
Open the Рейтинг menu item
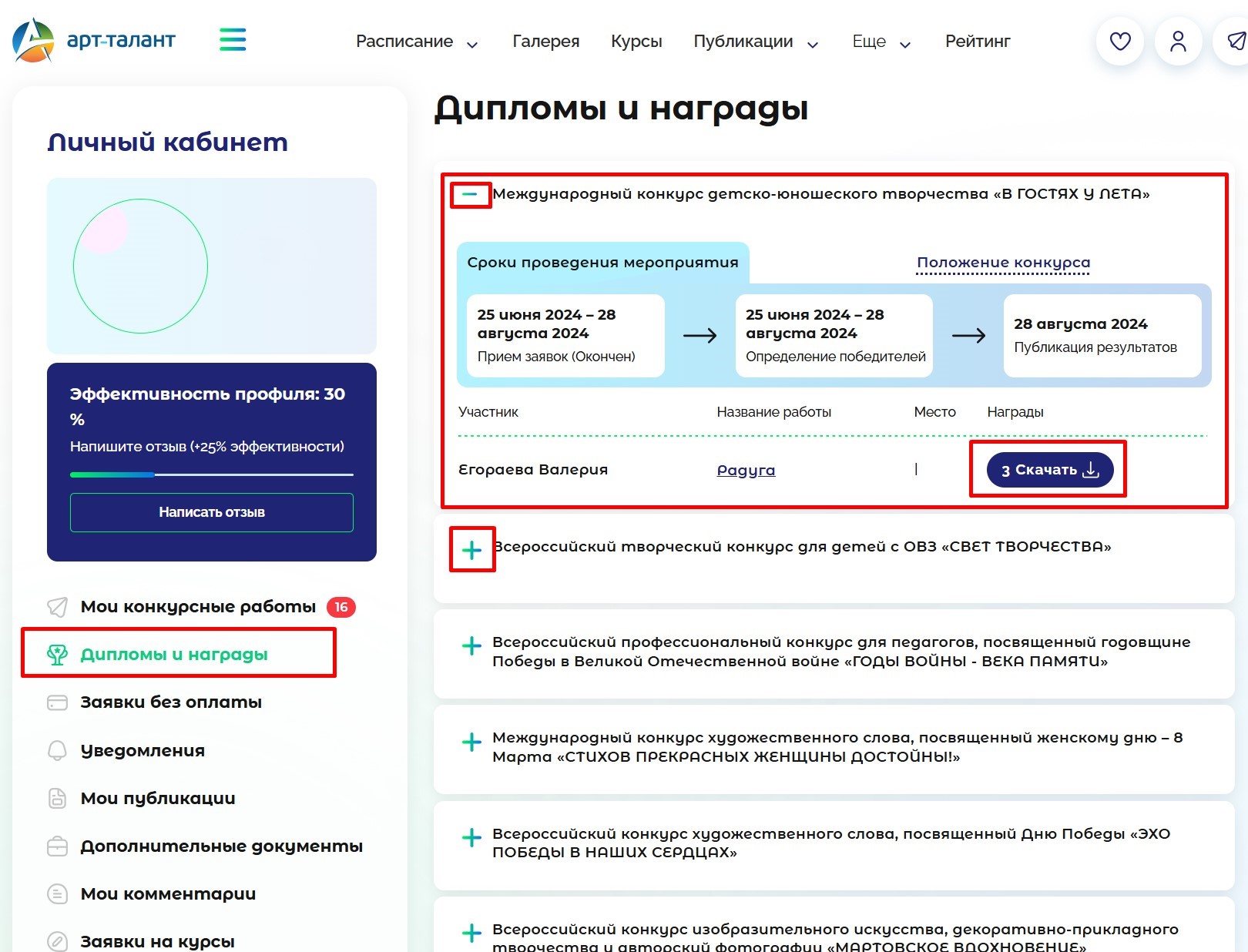point(977,42)
